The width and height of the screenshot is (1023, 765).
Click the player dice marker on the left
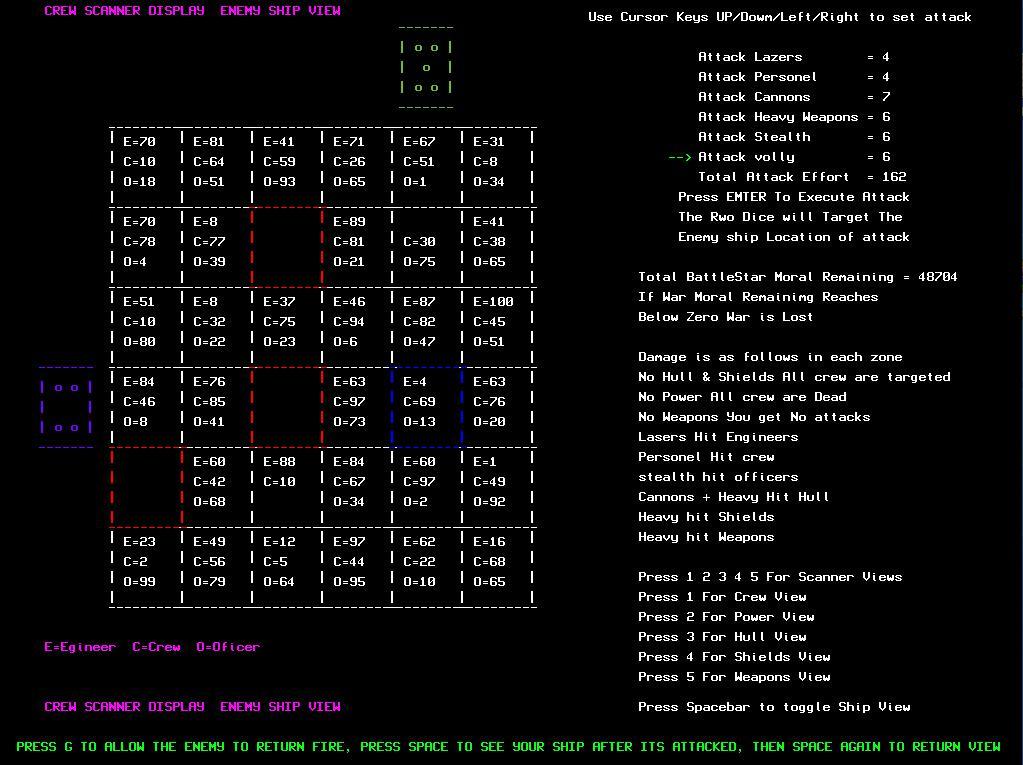point(65,405)
